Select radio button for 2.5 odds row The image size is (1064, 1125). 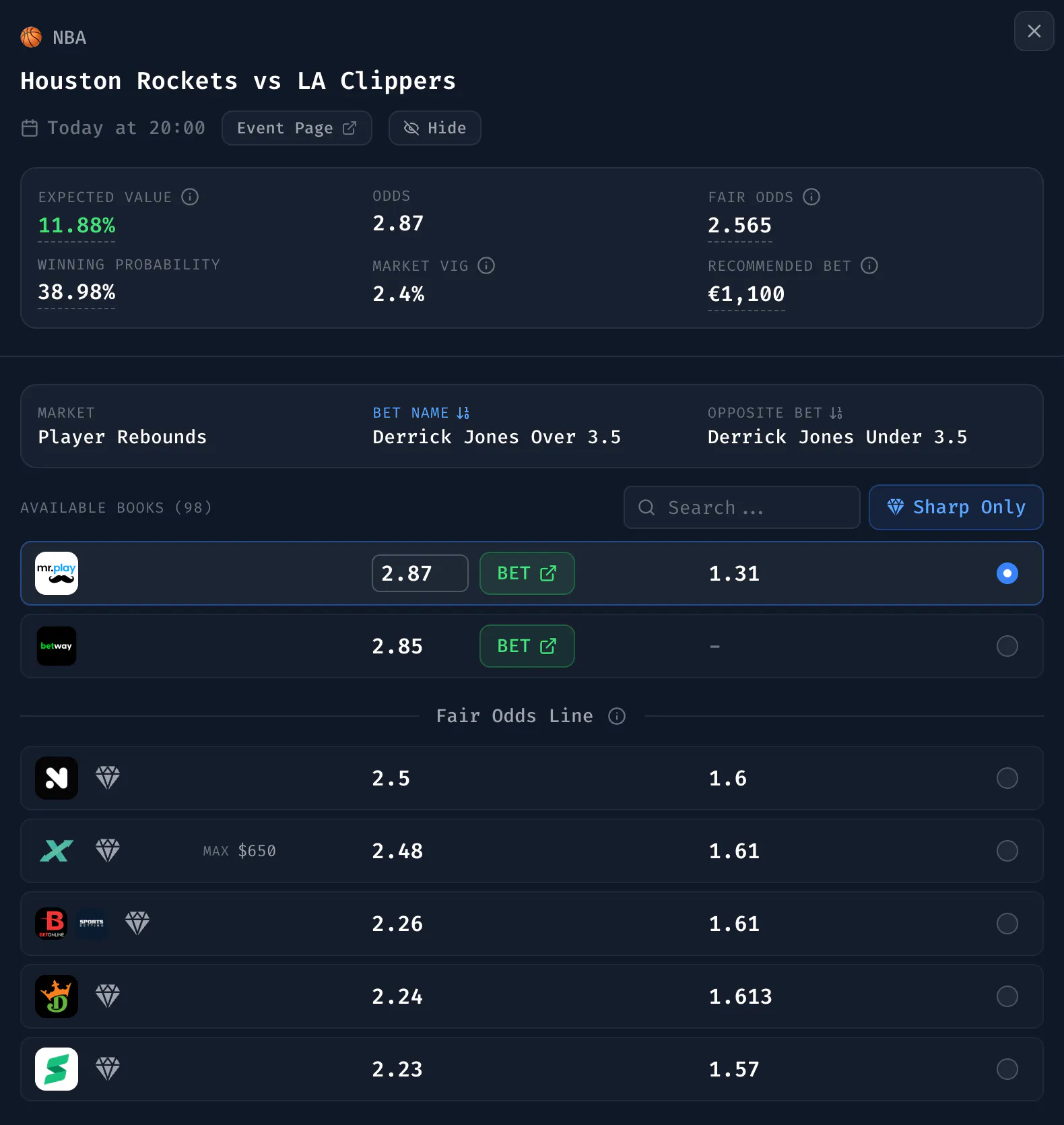[1007, 778]
